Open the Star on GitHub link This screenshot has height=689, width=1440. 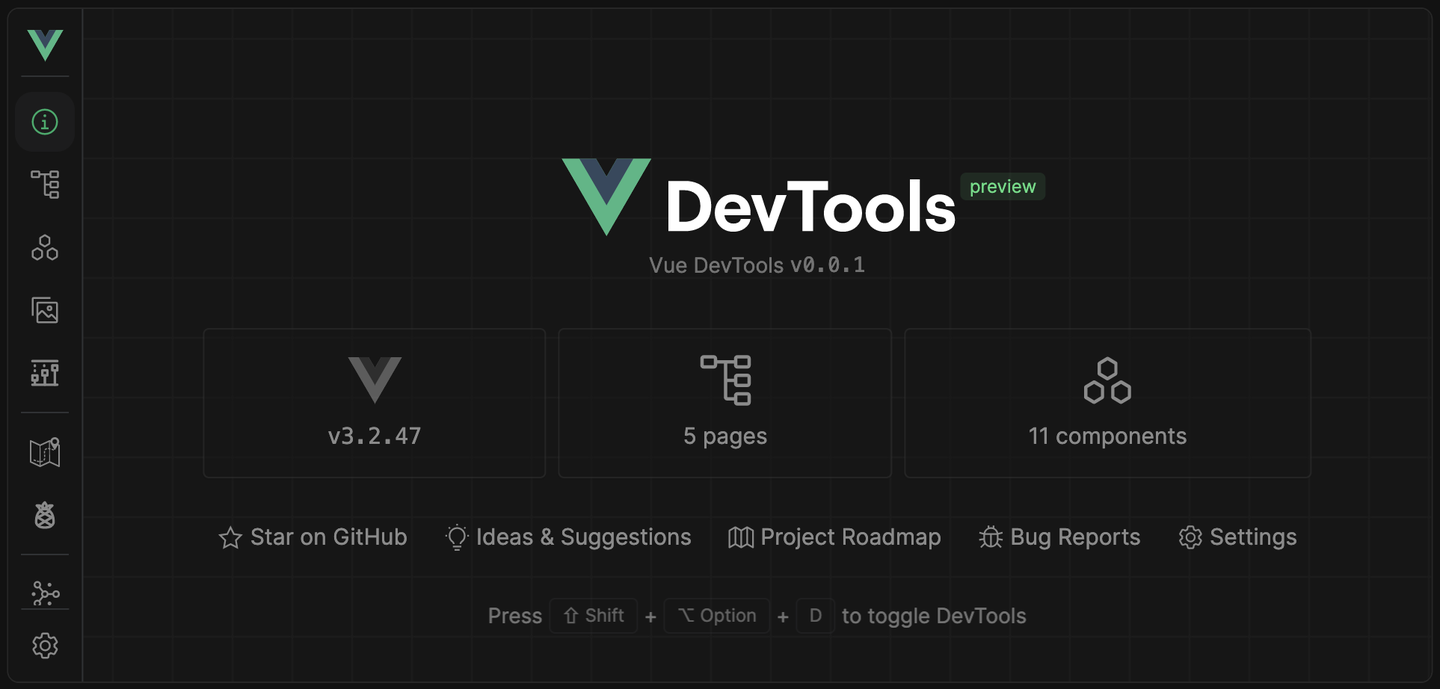[x=313, y=537]
